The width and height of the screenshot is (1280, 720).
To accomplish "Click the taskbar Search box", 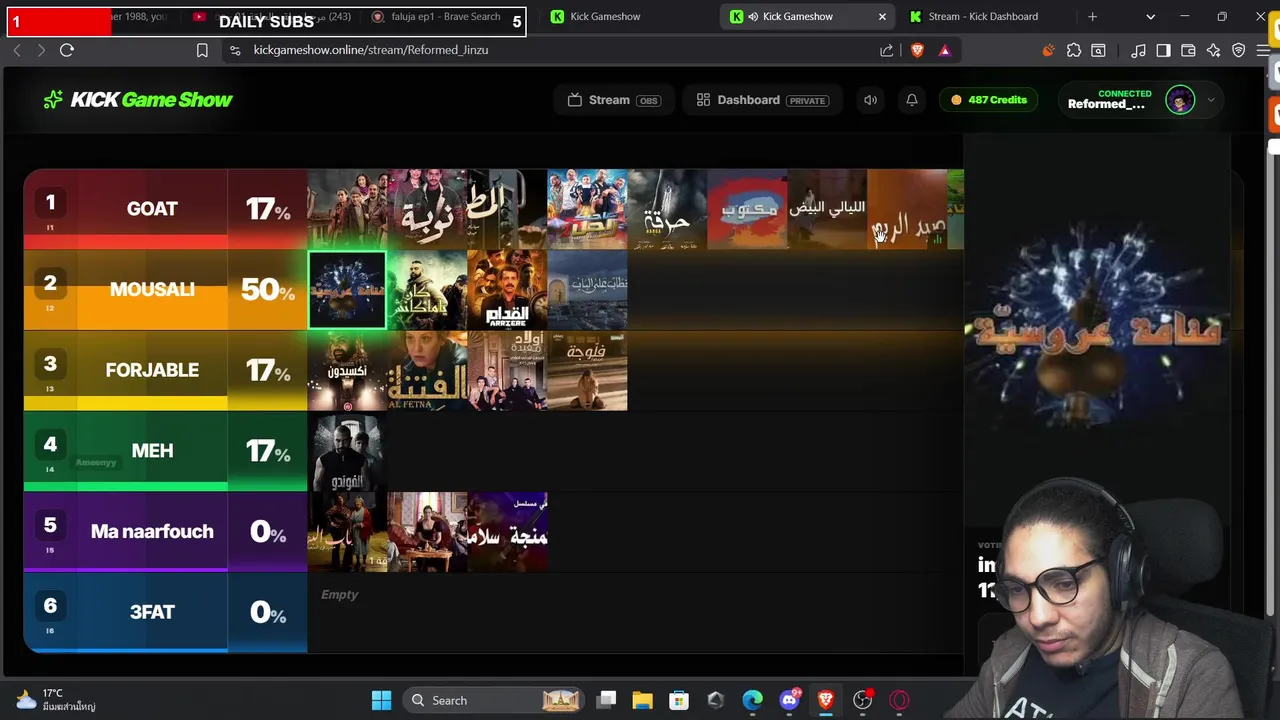I will coord(494,700).
